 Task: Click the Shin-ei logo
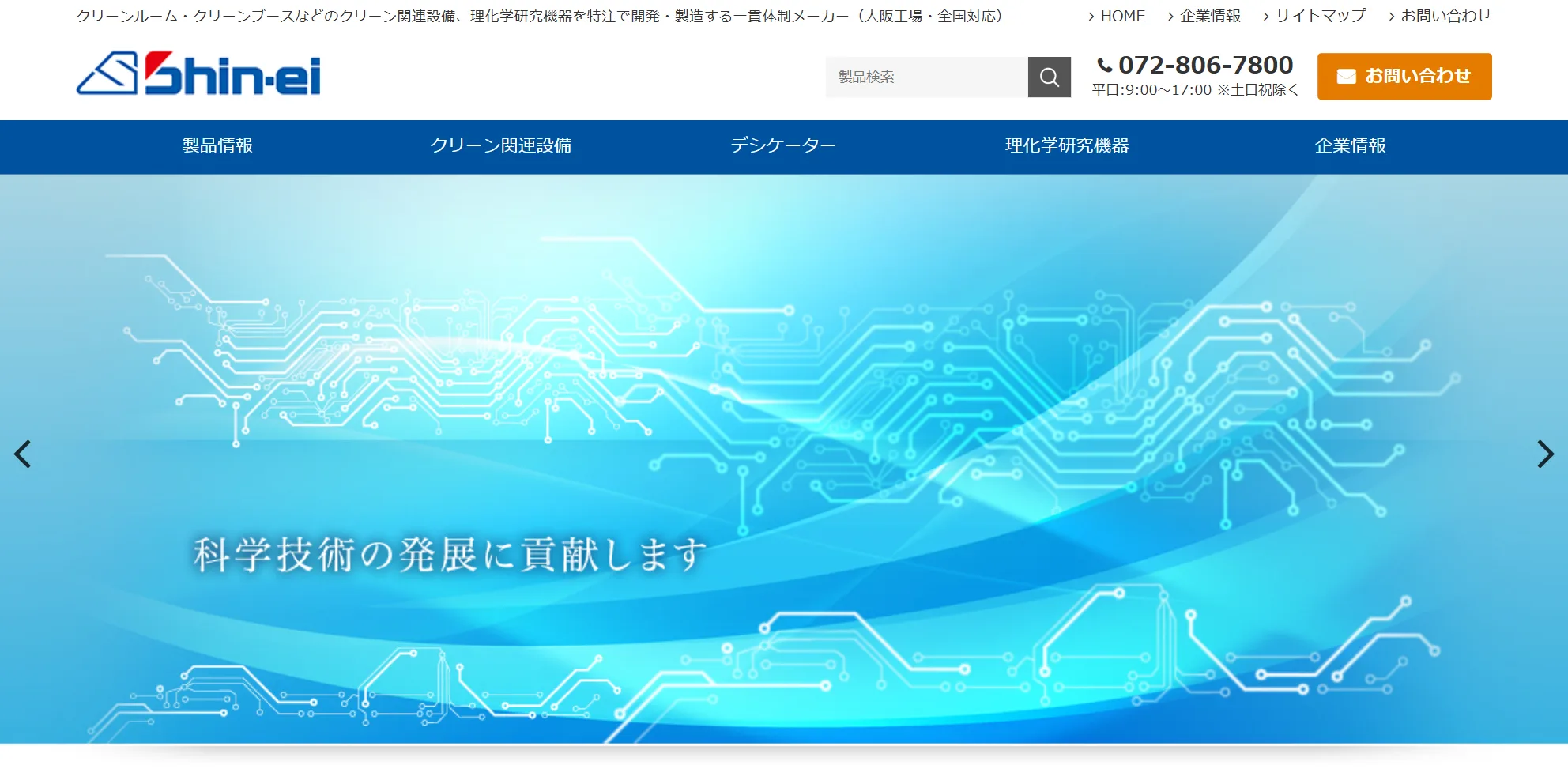pyautogui.click(x=198, y=73)
